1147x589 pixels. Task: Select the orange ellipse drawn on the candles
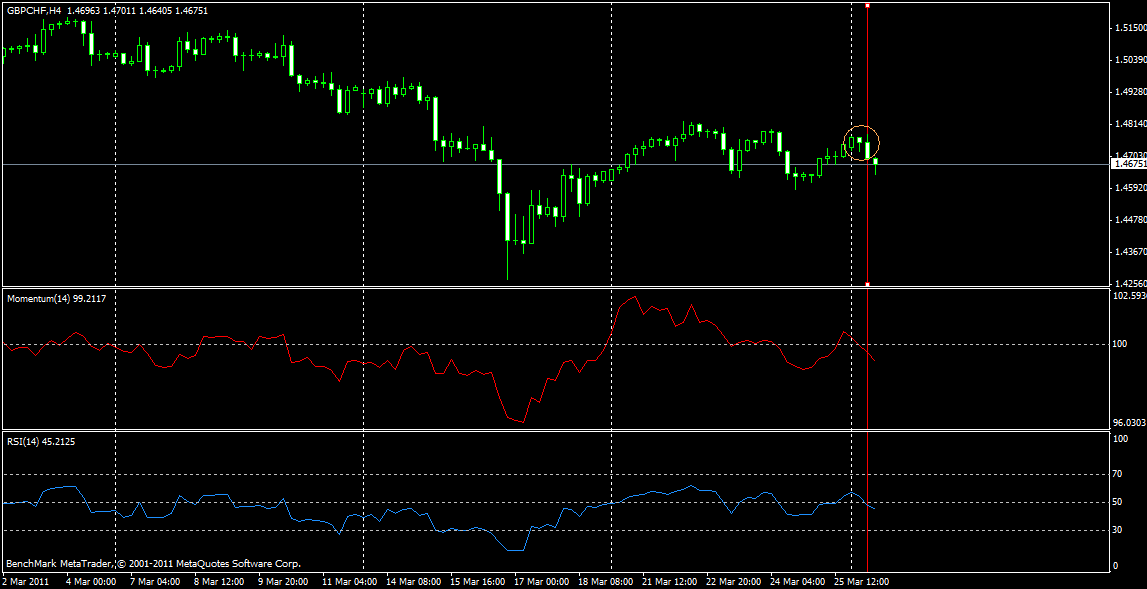861,142
